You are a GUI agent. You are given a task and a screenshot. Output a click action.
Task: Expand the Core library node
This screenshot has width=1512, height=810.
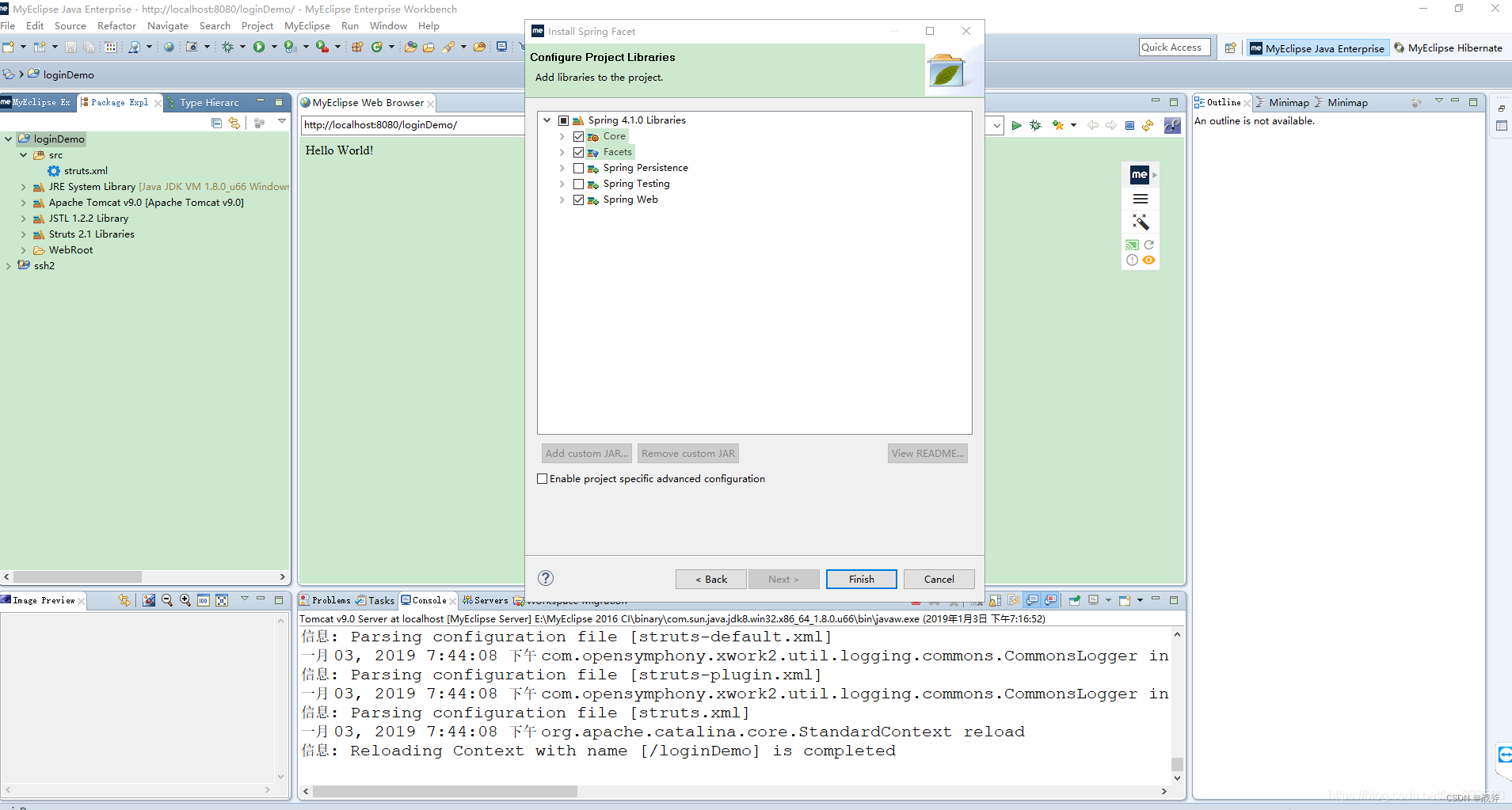562,136
